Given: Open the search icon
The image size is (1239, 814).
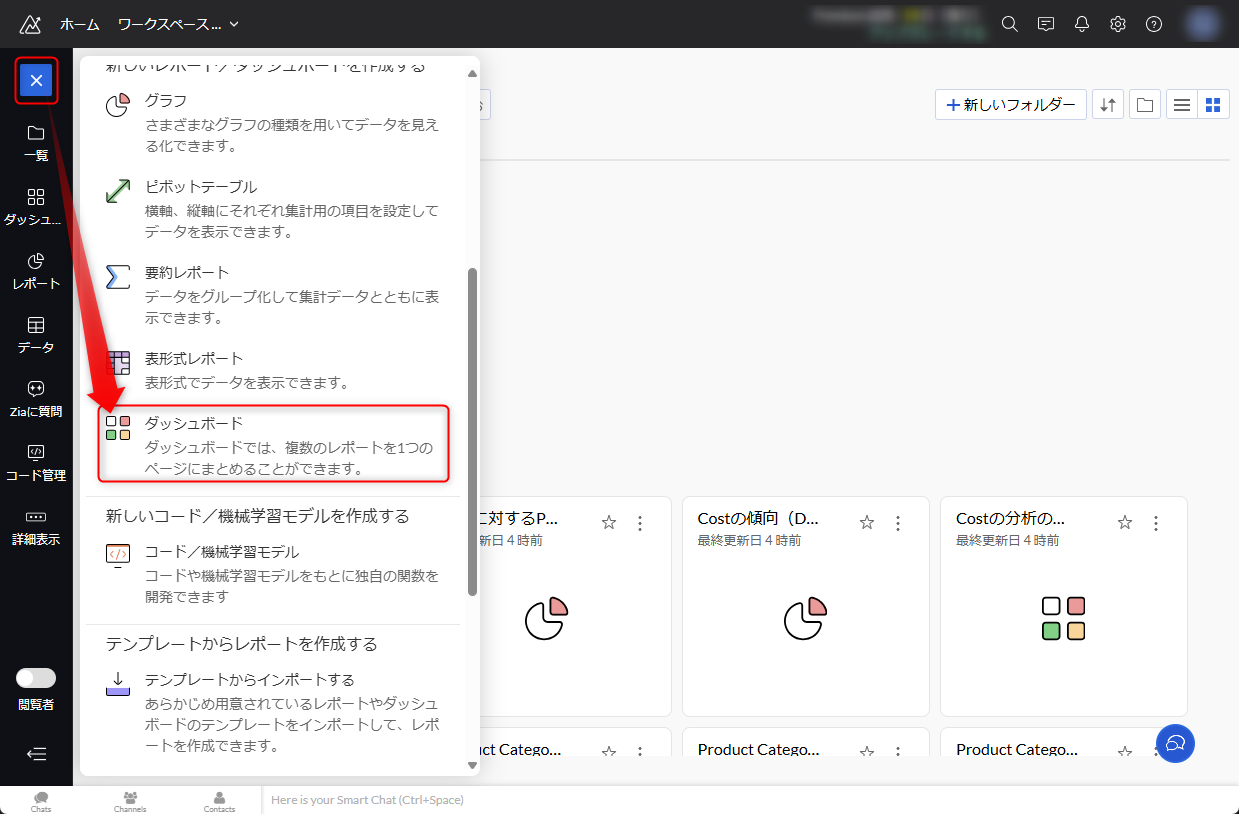Looking at the screenshot, I should coord(1009,23).
